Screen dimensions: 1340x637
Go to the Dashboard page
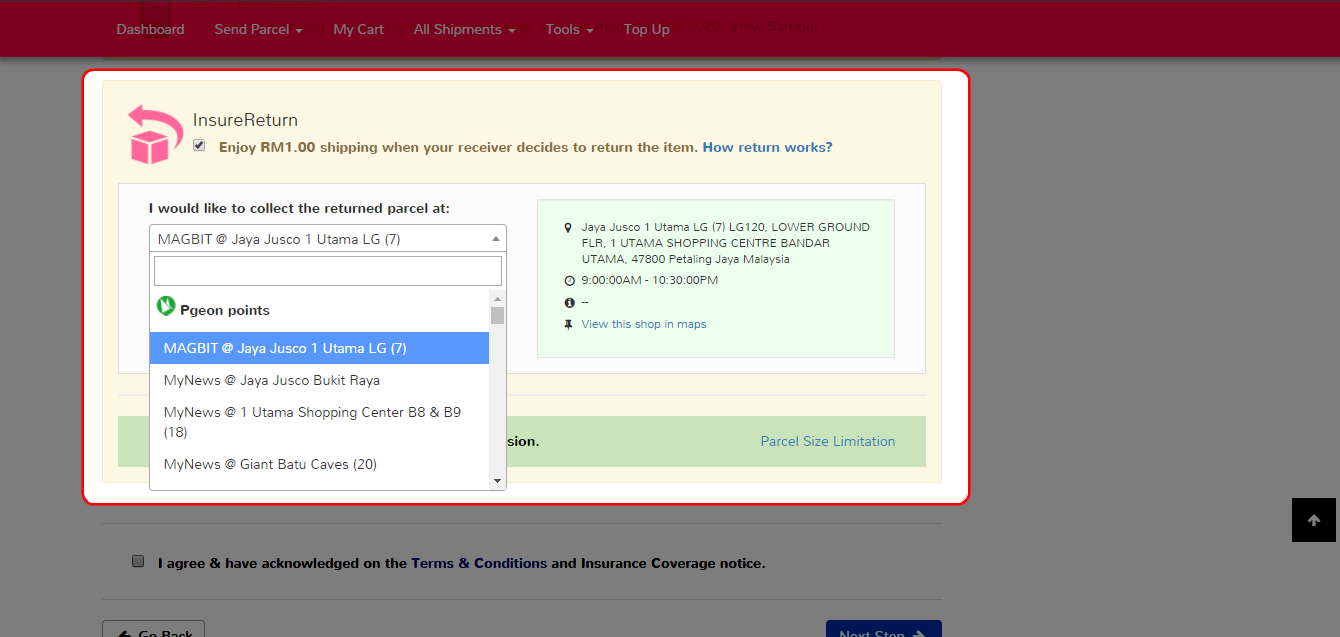click(150, 29)
